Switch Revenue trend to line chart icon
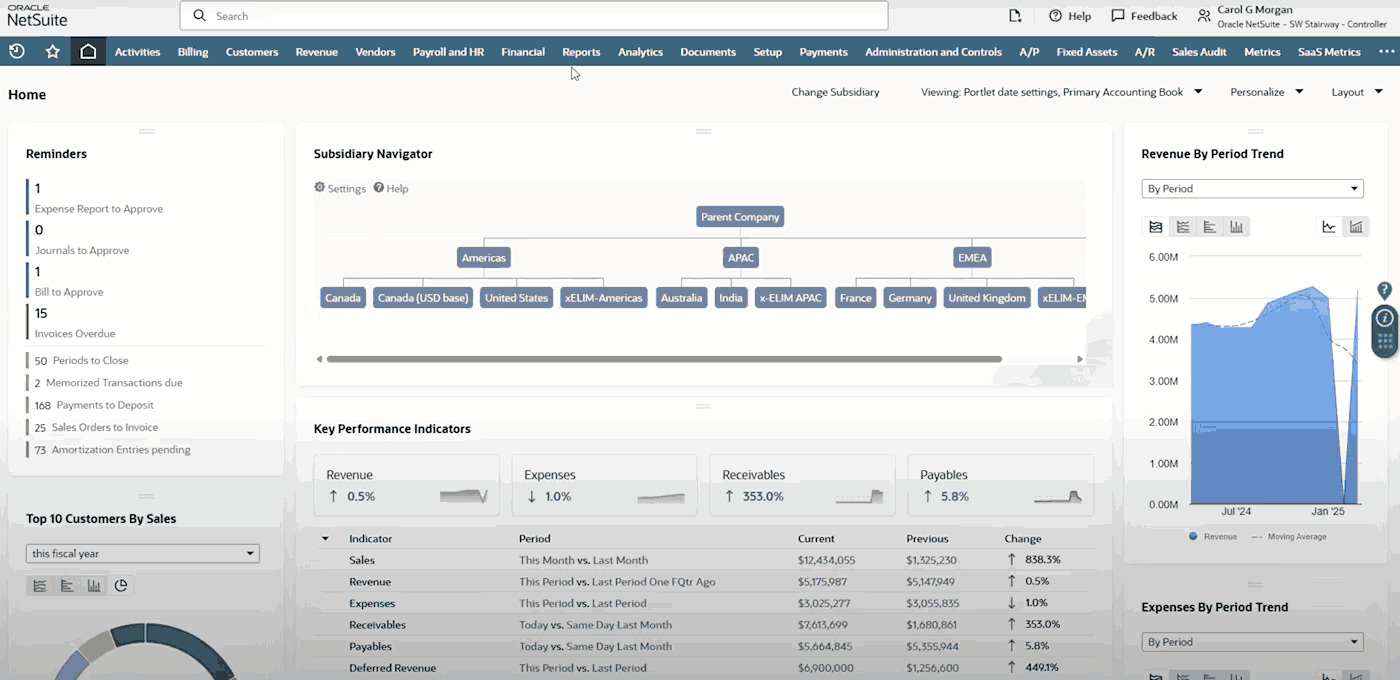Viewport: 1400px width, 680px height. tap(1329, 227)
